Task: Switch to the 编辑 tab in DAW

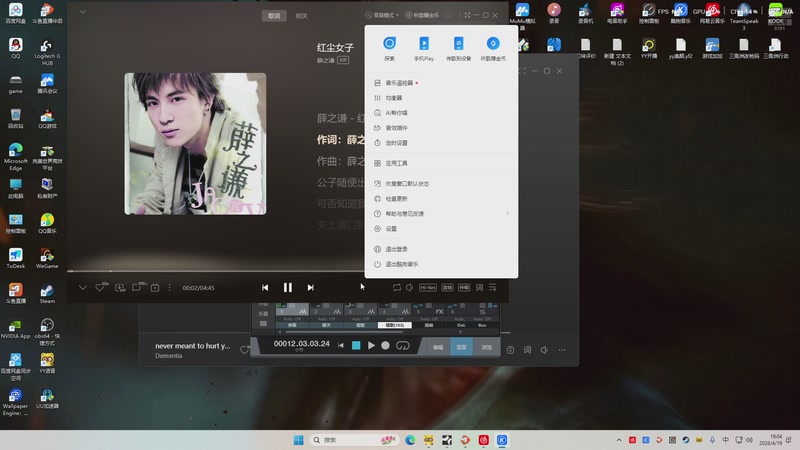Action: [x=438, y=347]
